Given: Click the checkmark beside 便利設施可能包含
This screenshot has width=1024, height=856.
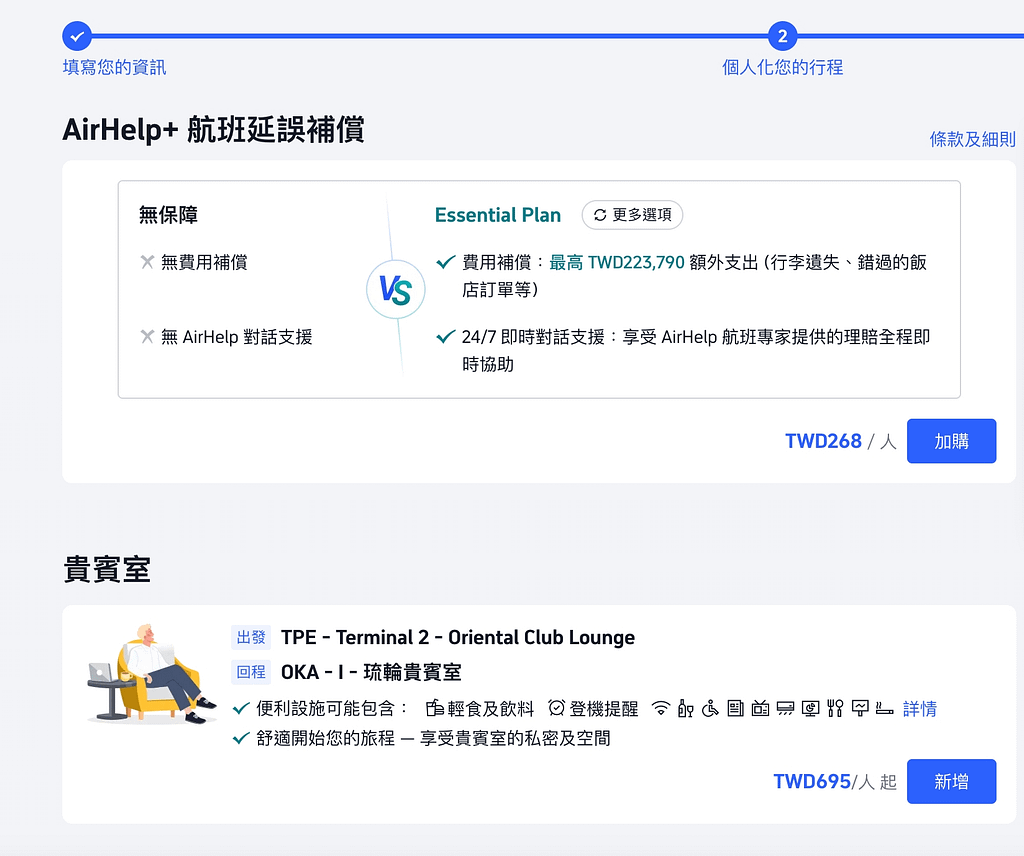Looking at the screenshot, I should (241, 708).
